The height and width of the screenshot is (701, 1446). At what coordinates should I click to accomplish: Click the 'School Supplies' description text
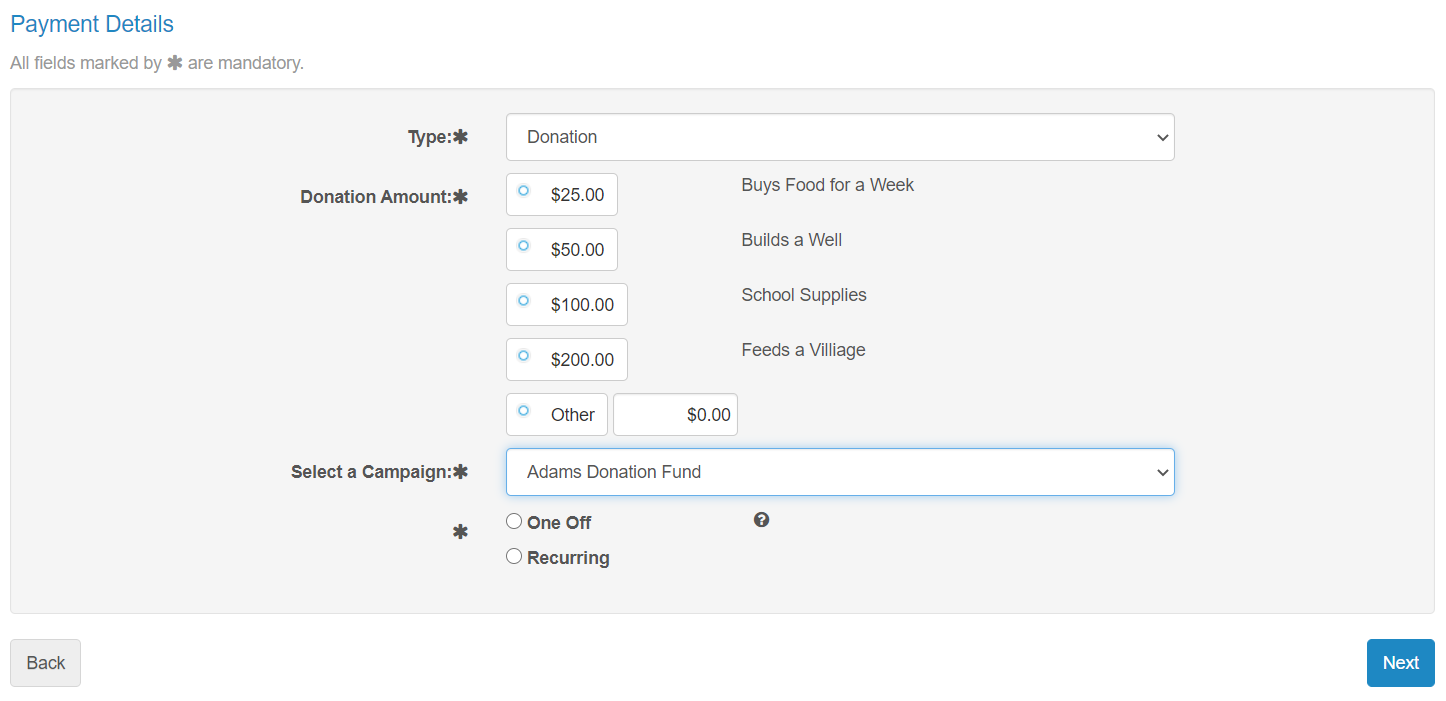(803, 295)
